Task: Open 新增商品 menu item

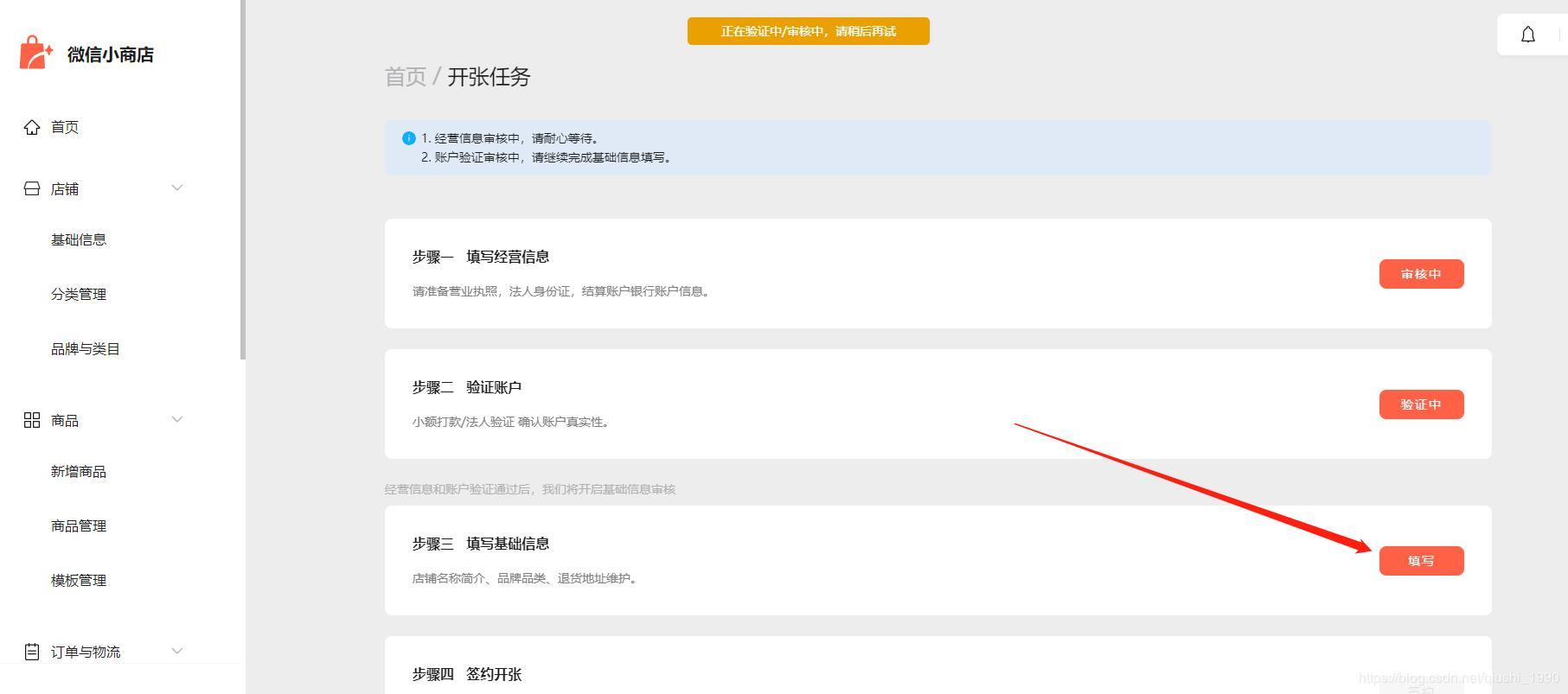Action: (x=79, y=471)
